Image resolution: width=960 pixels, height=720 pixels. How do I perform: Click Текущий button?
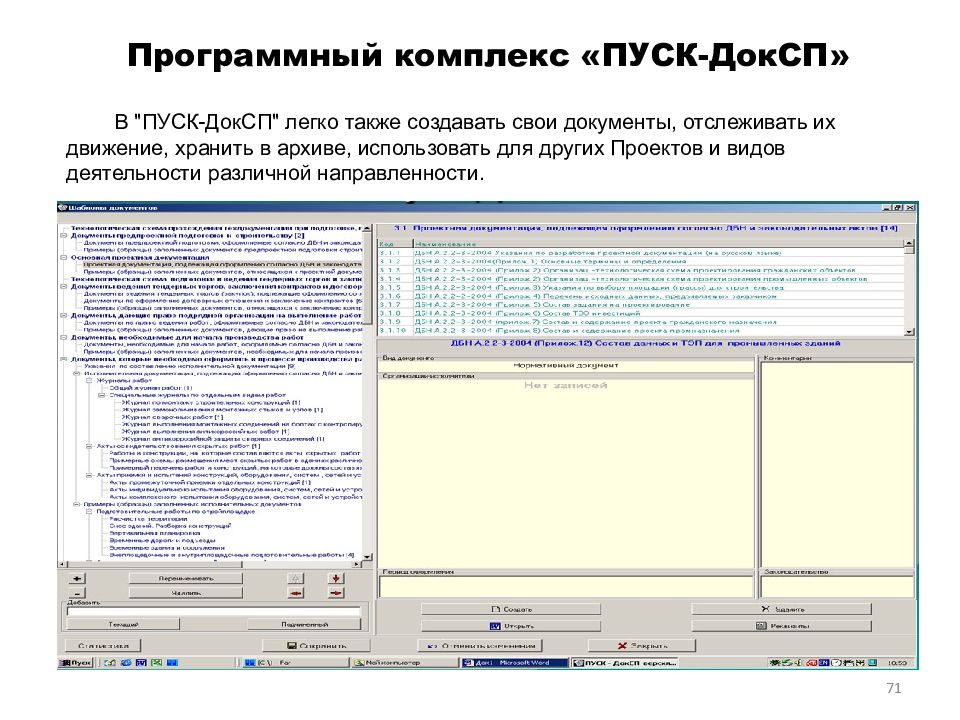click(x=123, y=624)
